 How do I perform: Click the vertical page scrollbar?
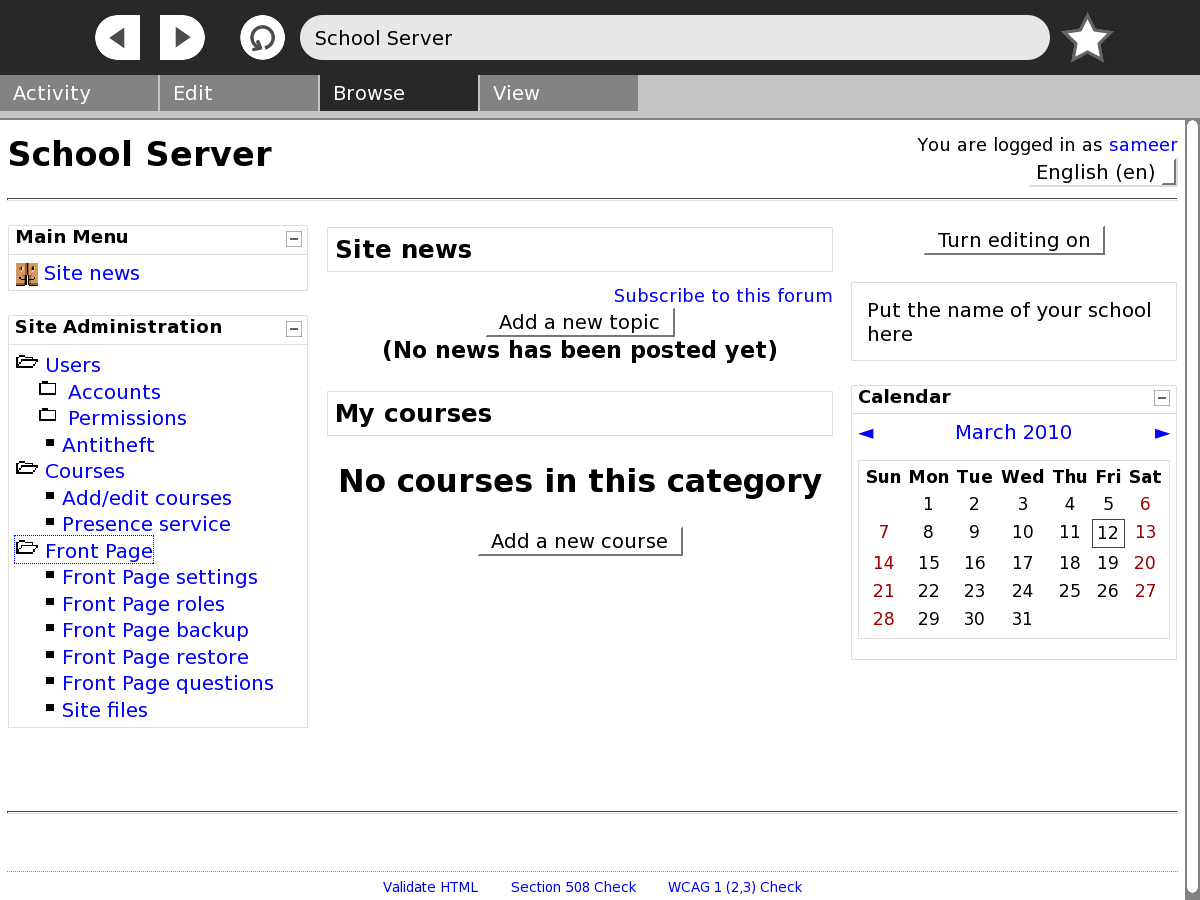(1191, 500)
